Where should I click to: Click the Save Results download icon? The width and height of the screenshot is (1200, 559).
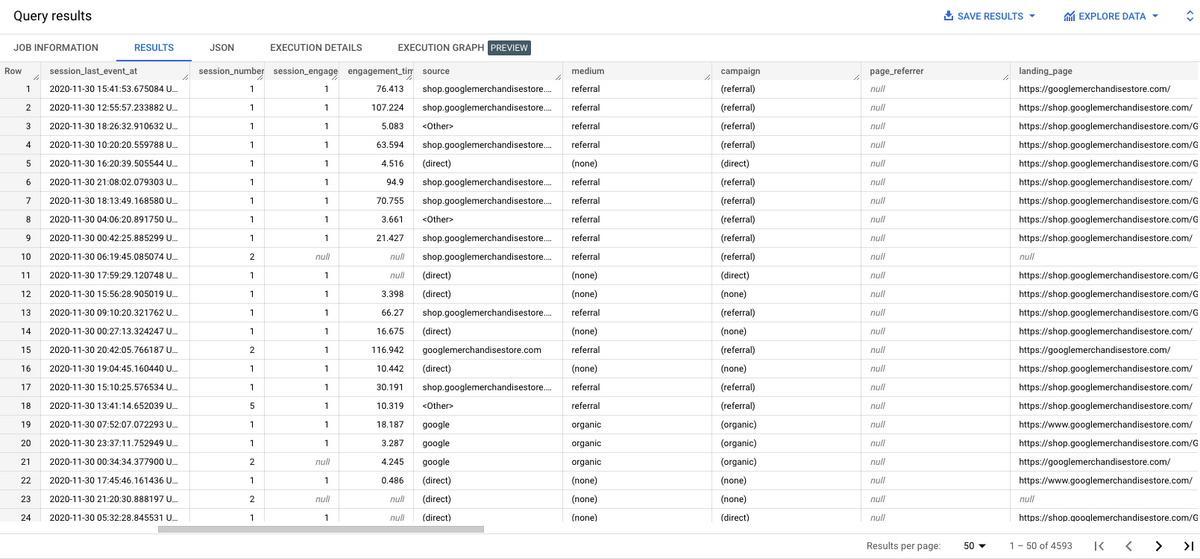(949, 16)
